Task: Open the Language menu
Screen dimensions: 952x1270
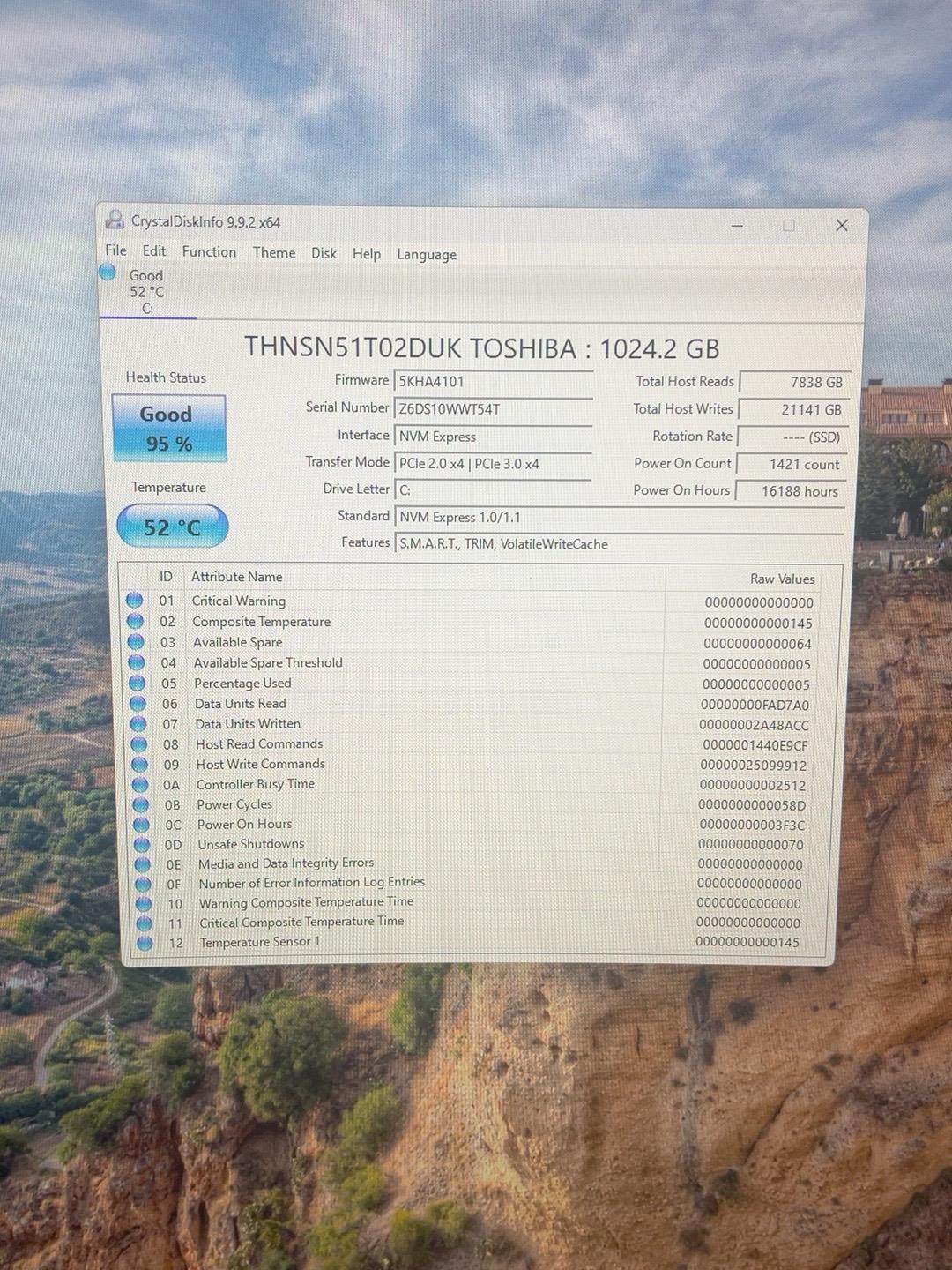Action: tap(427, 255)
